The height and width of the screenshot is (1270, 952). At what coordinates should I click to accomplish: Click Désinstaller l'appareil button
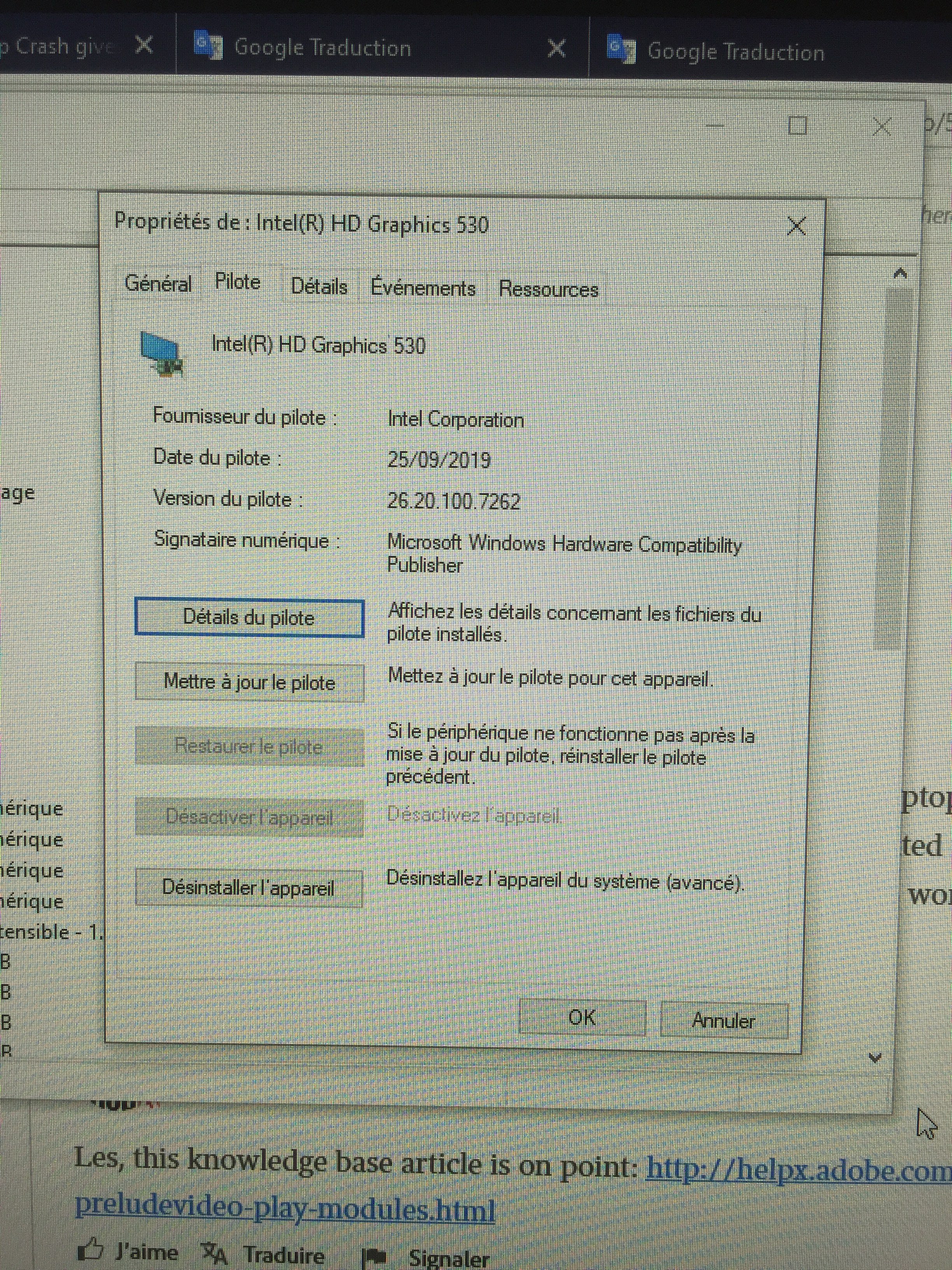point(248,888)
